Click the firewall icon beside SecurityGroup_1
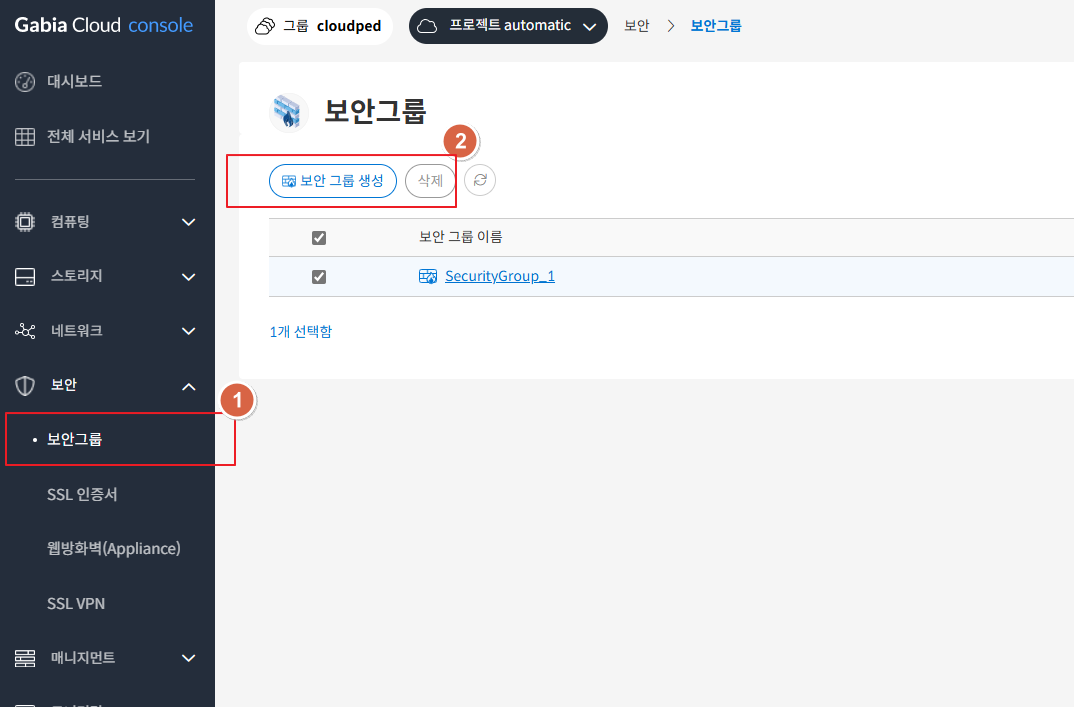This screenshot has width=1074, height=707. tap(428, 276)
